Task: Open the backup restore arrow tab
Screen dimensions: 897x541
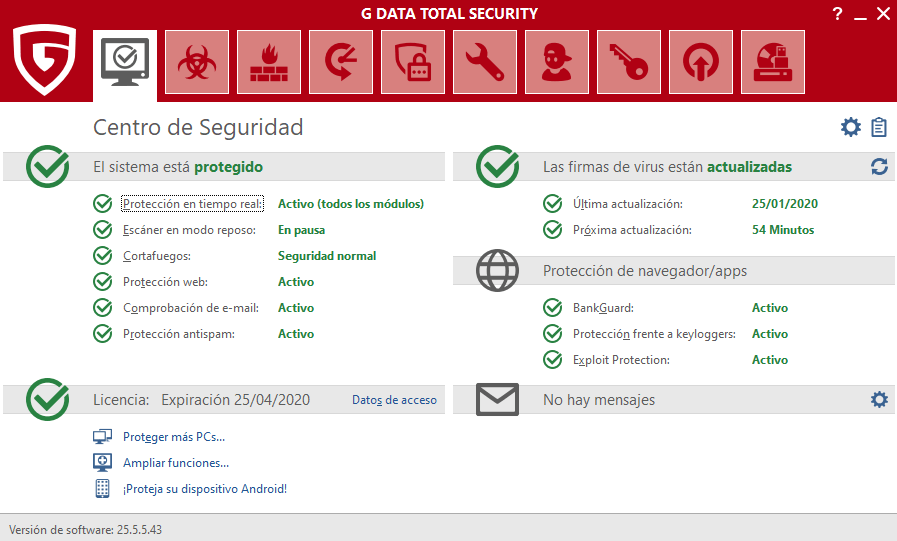Action: pyautogui.click(x=341, y=62)
